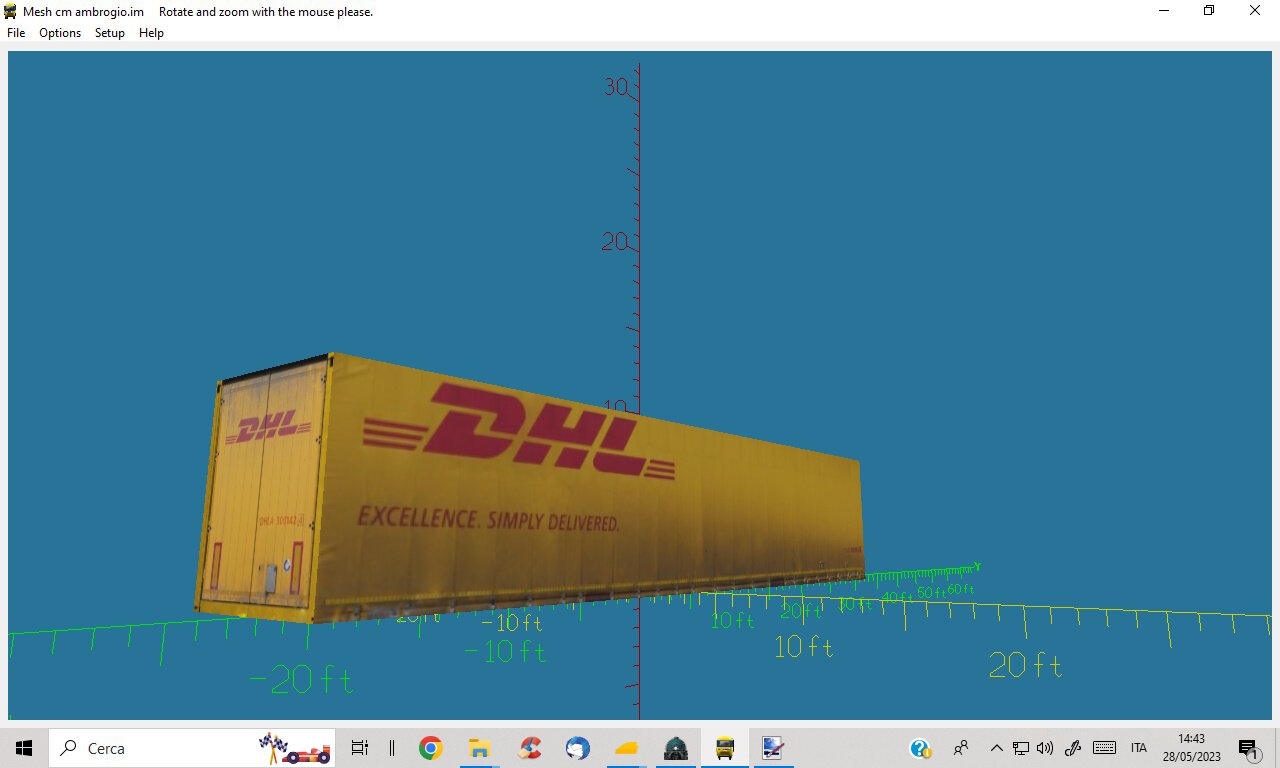1280x768 pixels.
Task: Click the racing car search highlight image
Action: click(294, 748)
